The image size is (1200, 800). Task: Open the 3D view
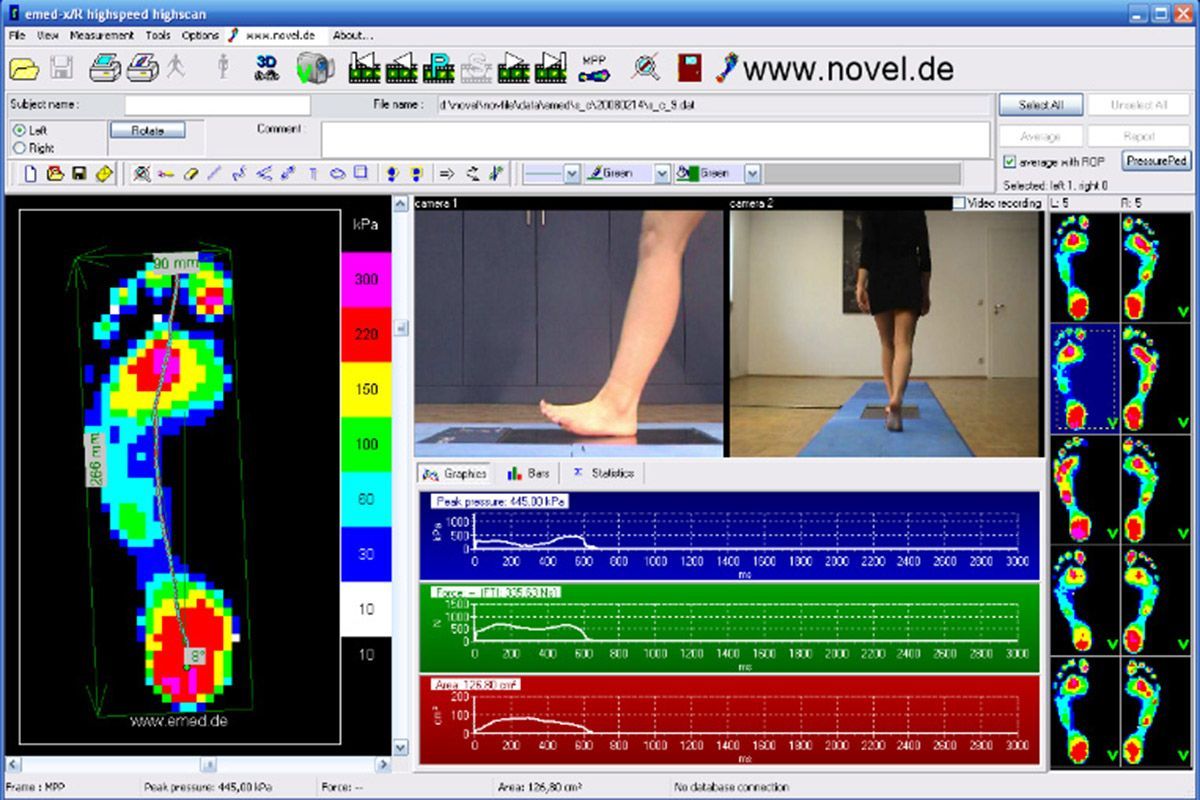[266, 68]
